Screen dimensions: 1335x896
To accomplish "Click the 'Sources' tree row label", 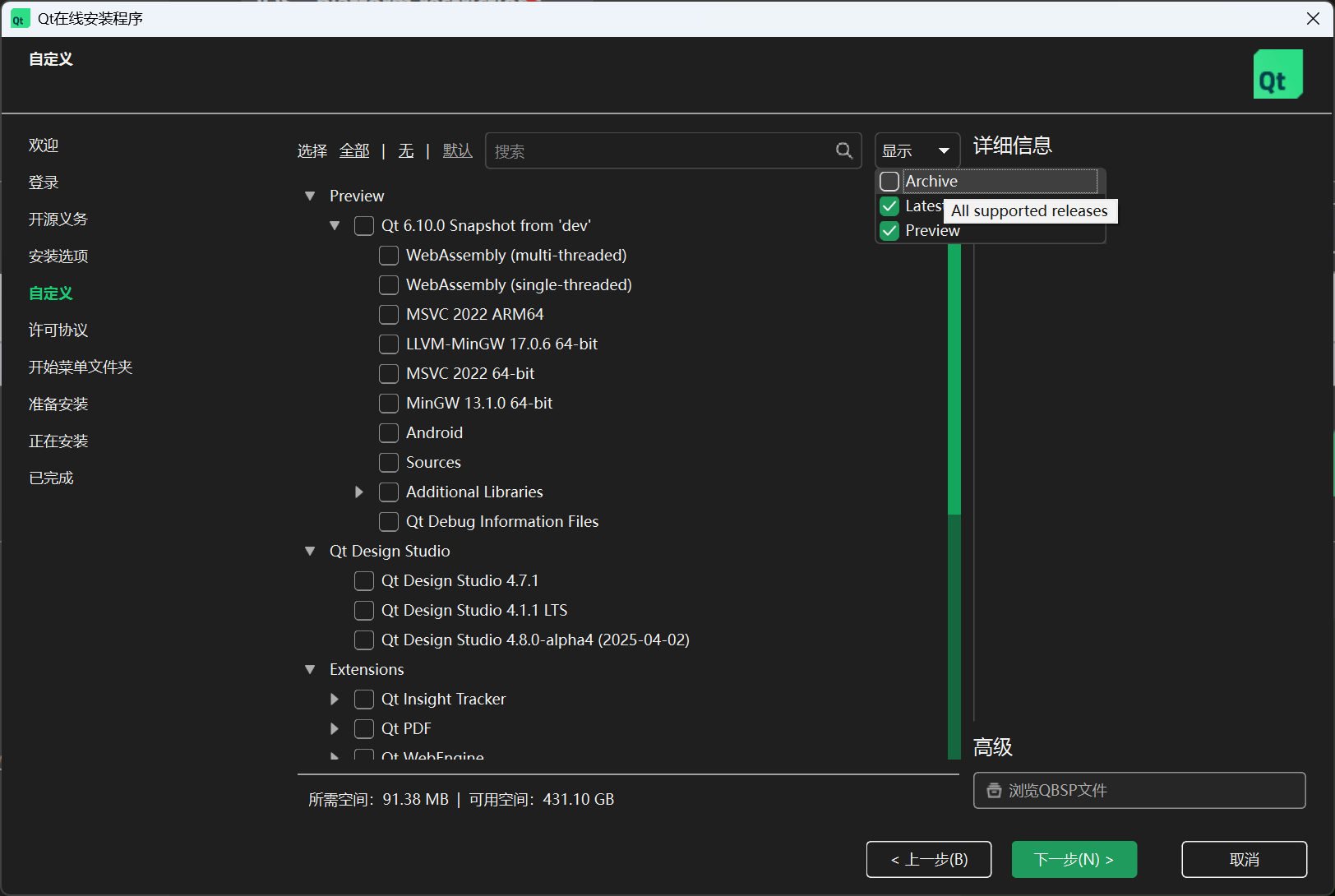I will point(433,462).
